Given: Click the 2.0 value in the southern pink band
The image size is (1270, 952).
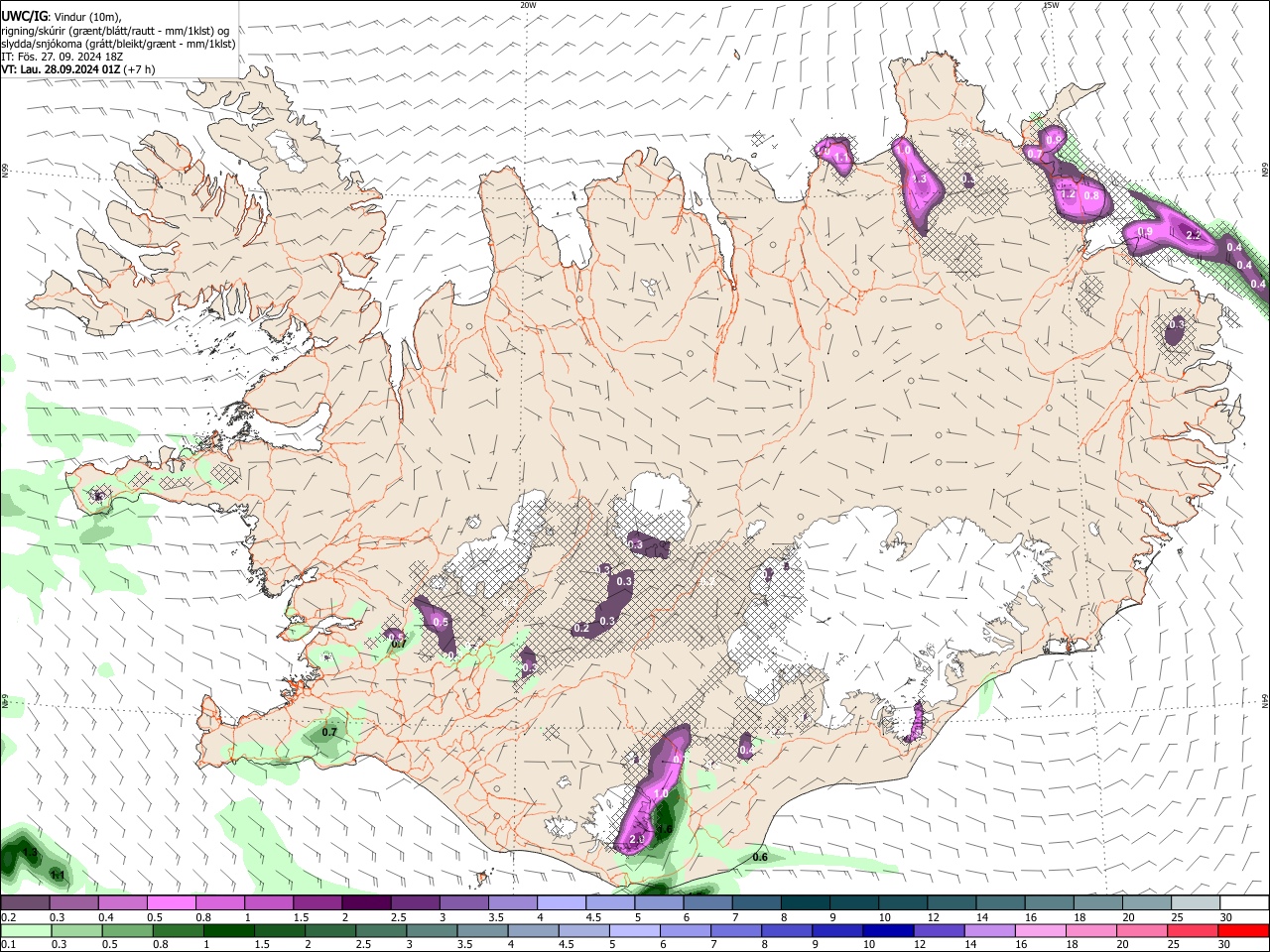Looking at the screenshot, I should [x=637, y=839].
